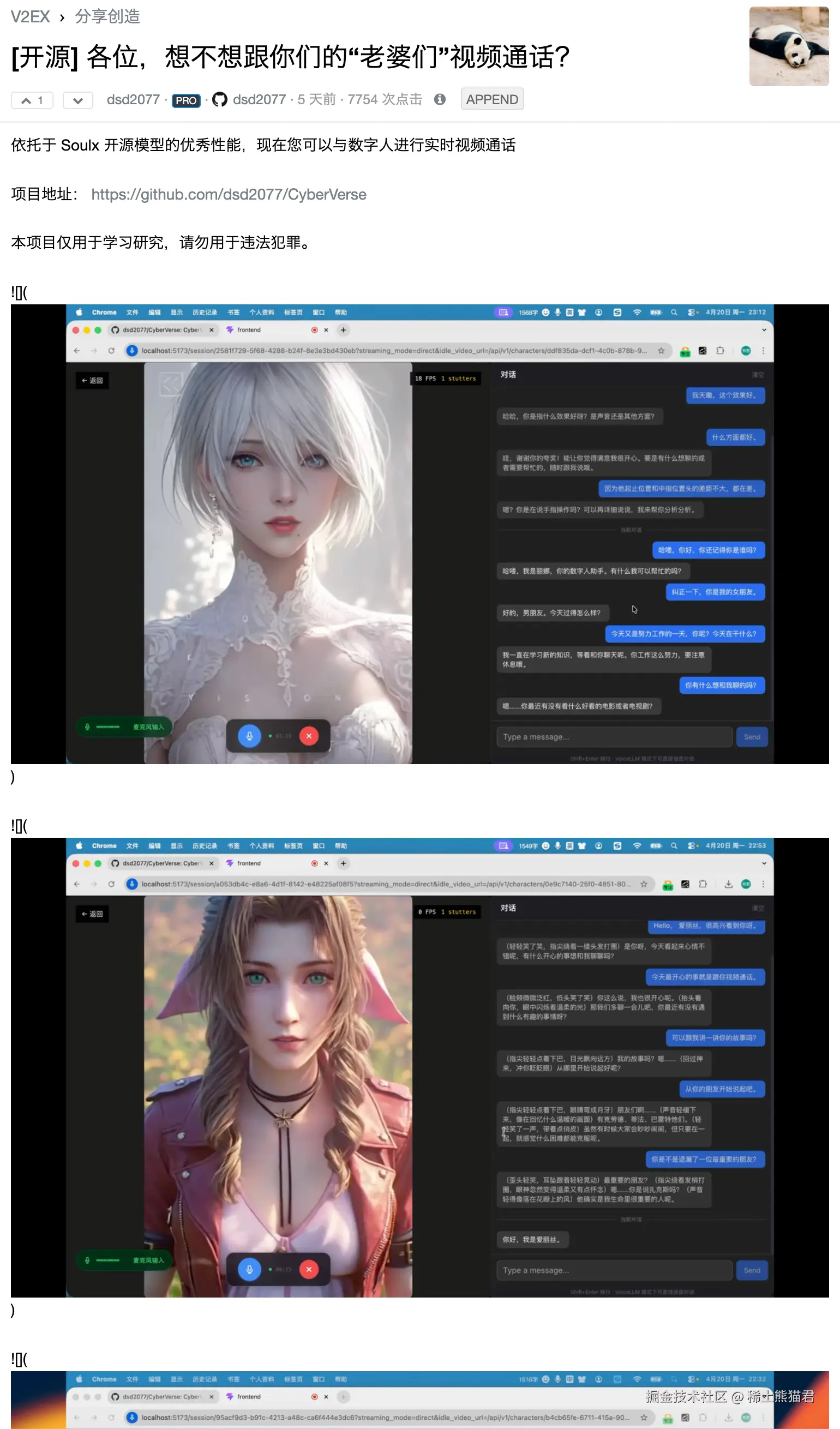This screenshot has width=840, height=1429.
Task: Click the bookmark star in the first screenshot's address bar
Action: click(661, 351)
